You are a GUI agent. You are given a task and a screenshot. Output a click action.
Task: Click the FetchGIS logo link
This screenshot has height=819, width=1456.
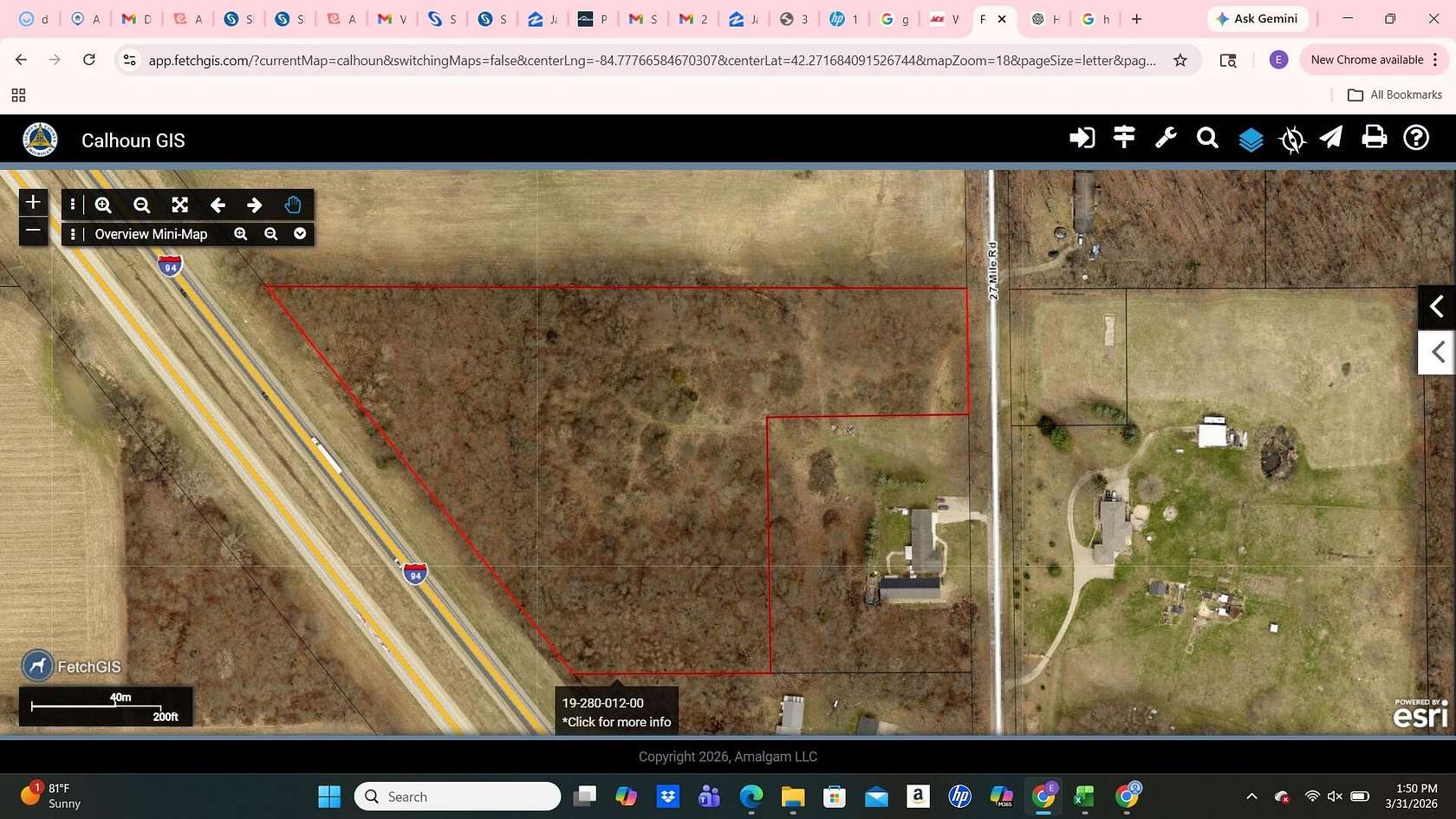click(73, 666)
